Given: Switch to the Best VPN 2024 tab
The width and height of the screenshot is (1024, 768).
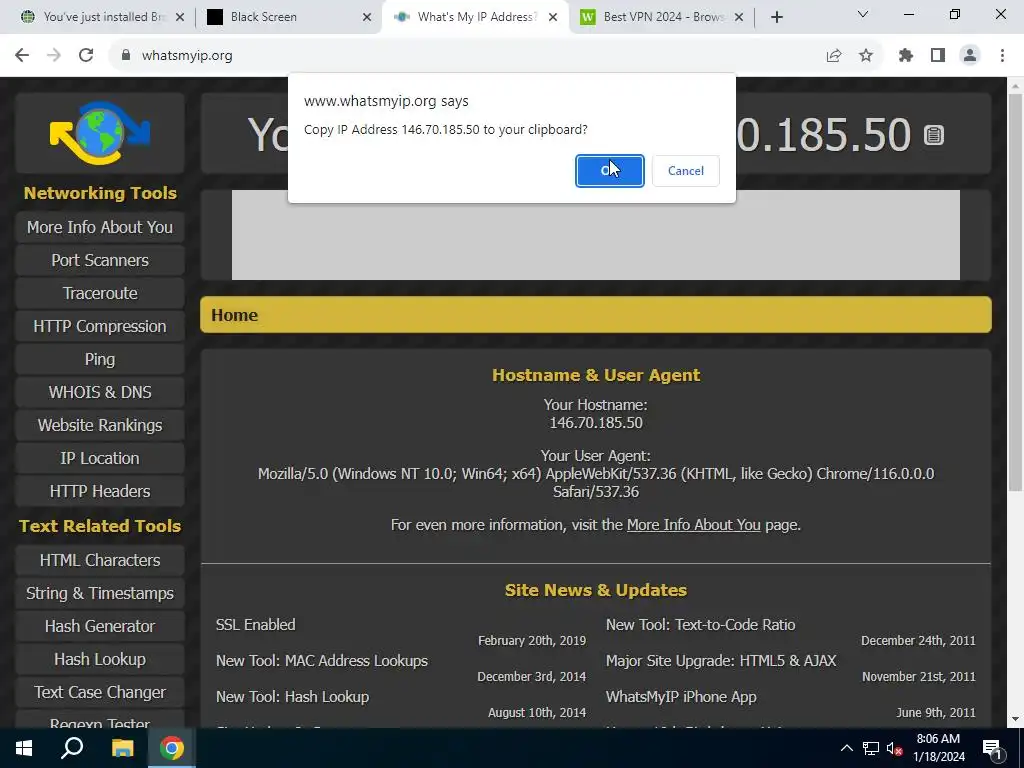Looking at the screenshot, I should coord(663,17).
